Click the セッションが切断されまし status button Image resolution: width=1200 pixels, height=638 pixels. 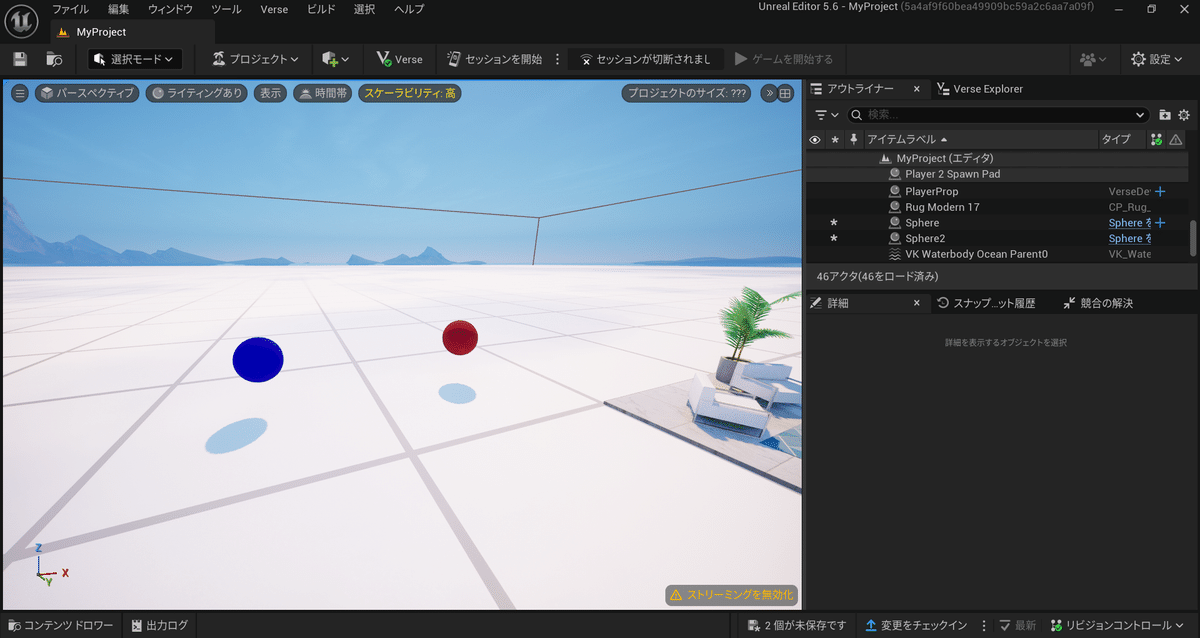click(645, 59)
